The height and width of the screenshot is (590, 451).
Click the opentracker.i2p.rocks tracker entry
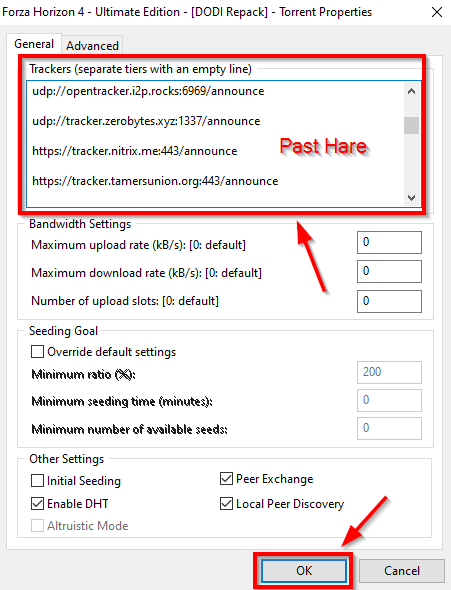point(148,91)
